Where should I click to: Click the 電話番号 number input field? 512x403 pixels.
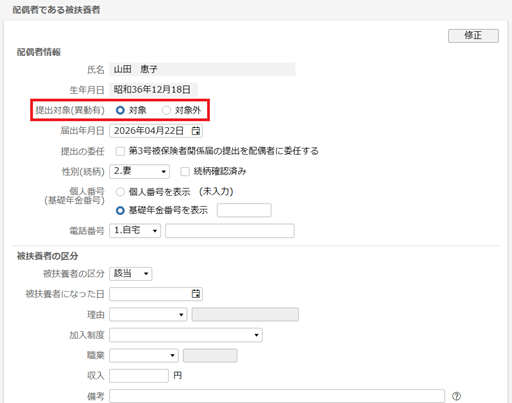pos(230,231)
